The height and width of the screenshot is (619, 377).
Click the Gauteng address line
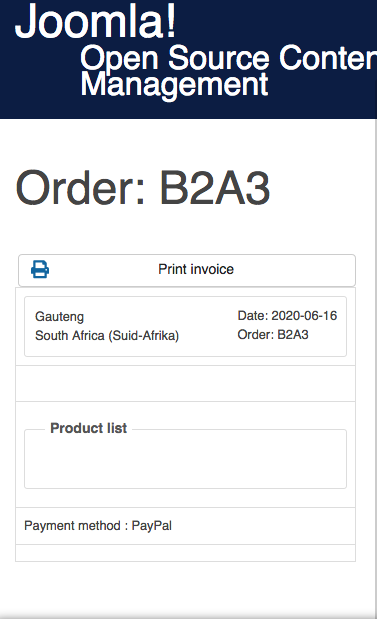coord(60,317)
